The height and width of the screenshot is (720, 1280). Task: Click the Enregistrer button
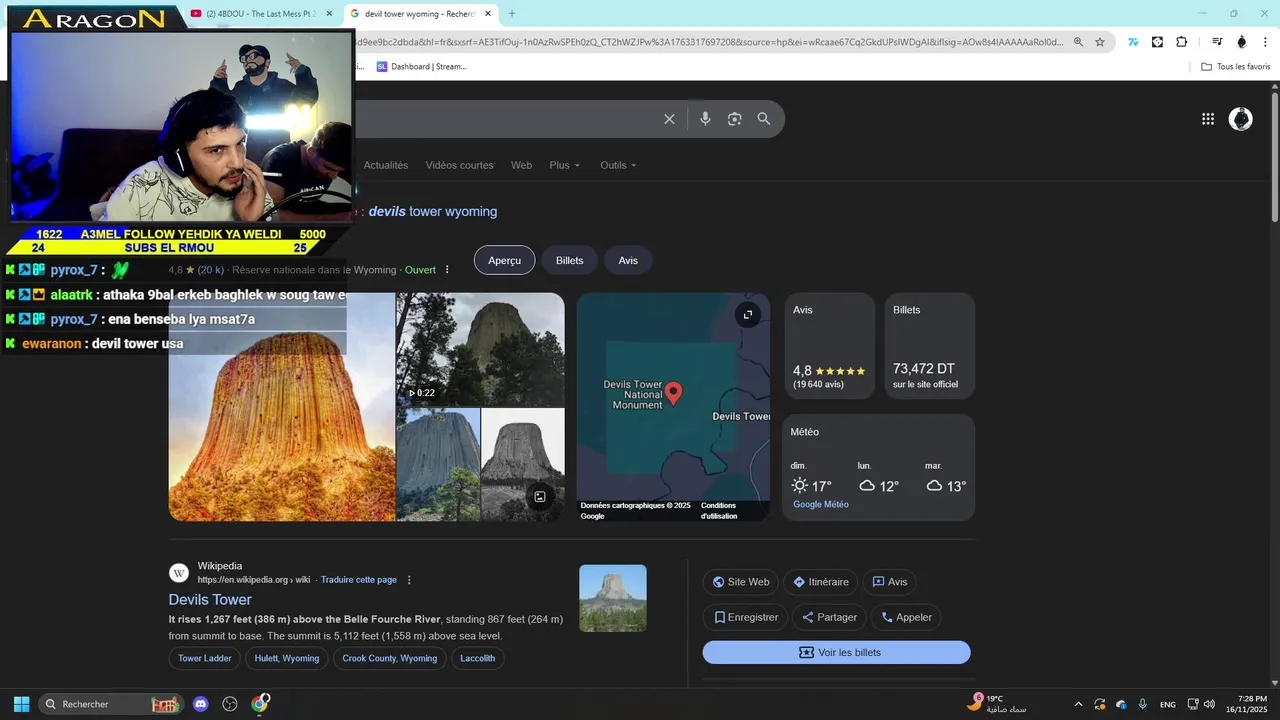click(x=746, y=617)
